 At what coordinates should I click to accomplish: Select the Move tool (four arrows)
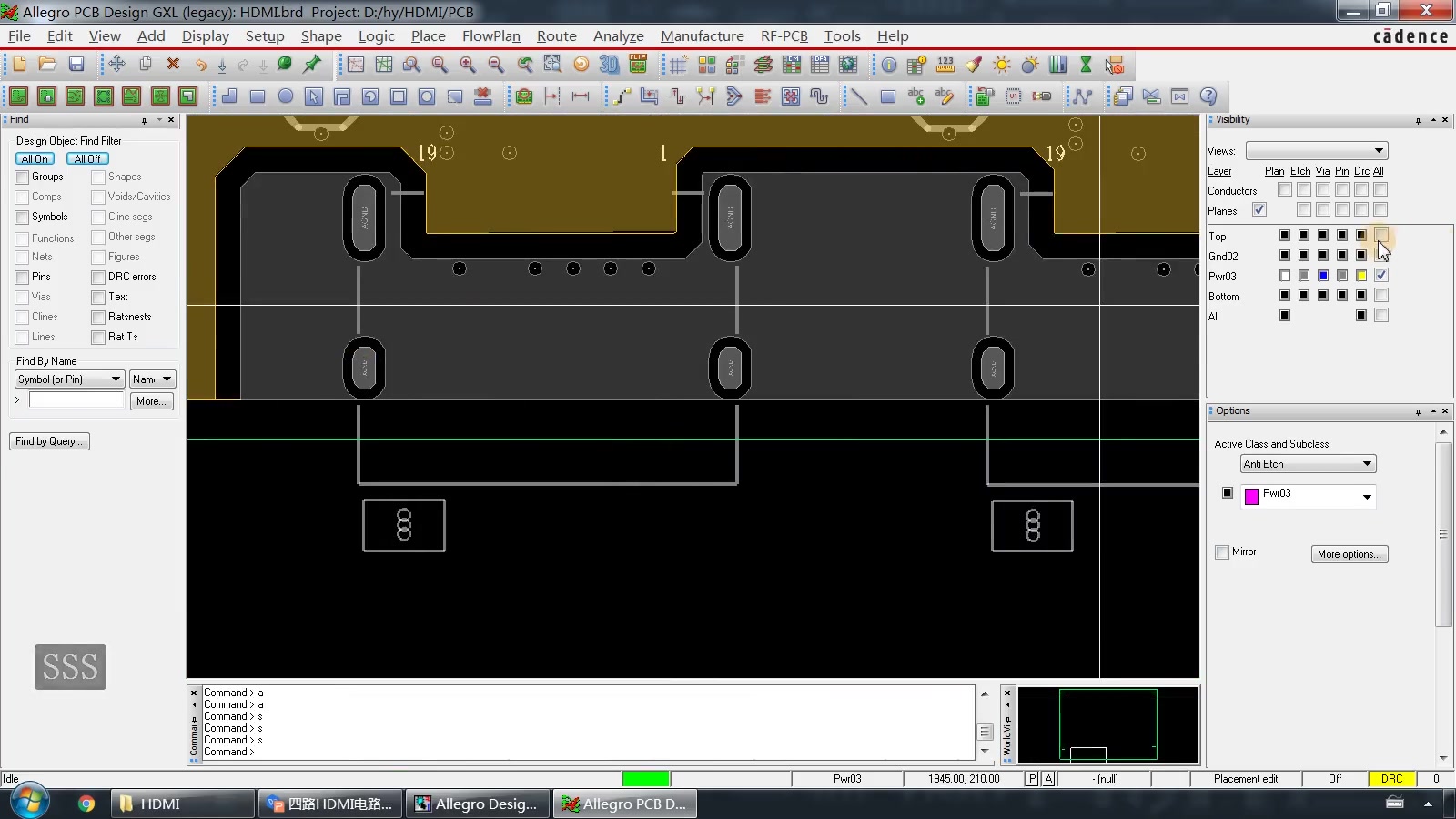[116, 65]
